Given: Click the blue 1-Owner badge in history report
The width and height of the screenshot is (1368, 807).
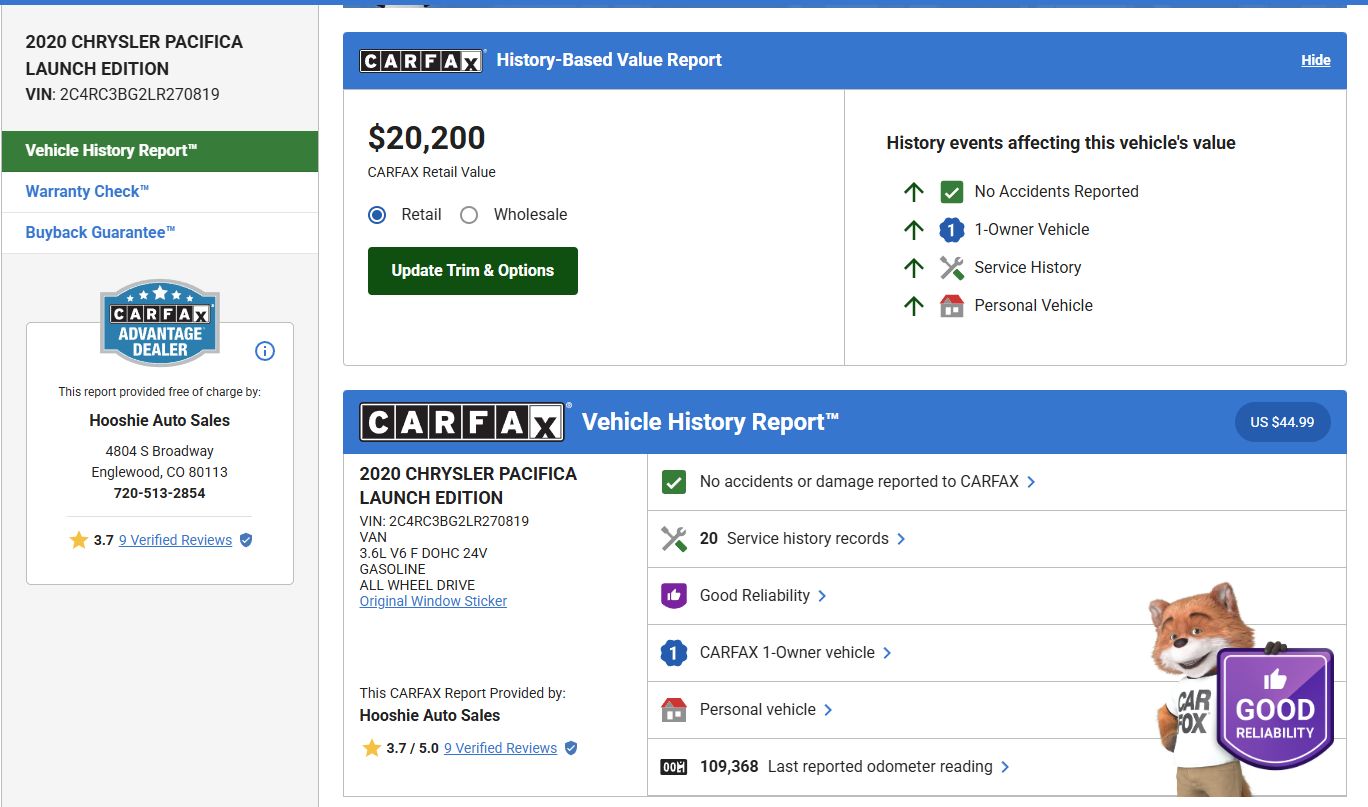Looking at the screenshot, I should tap(674, 653).
